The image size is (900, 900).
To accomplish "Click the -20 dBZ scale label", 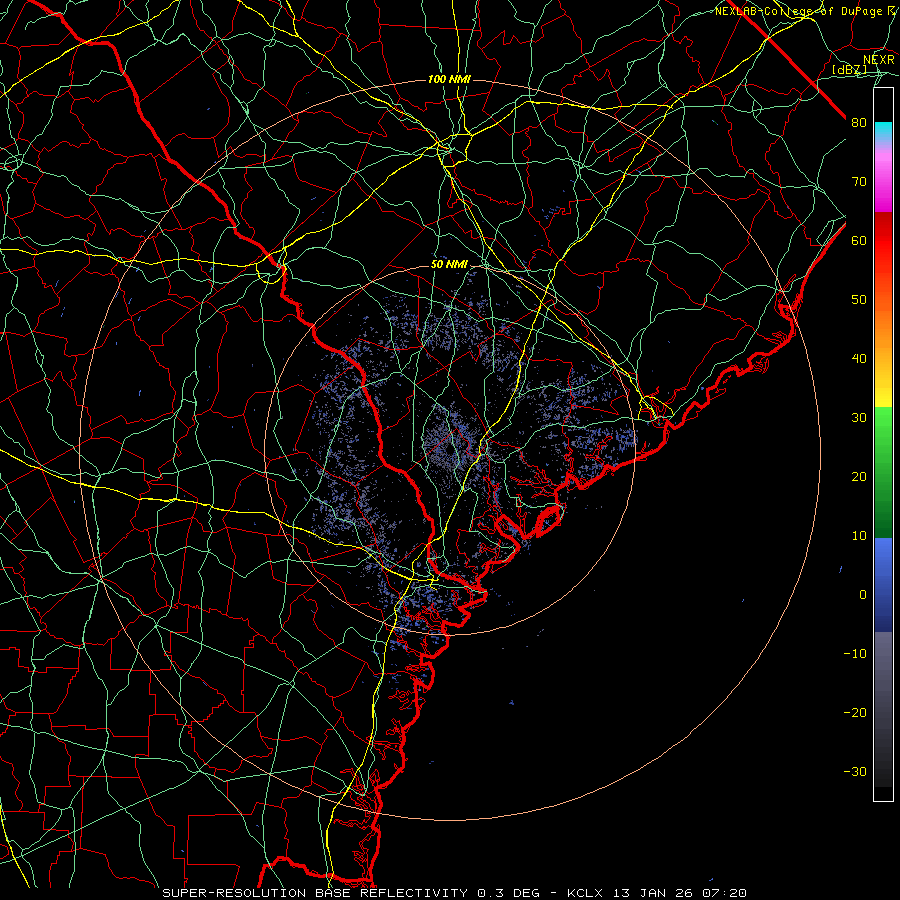I will (x=855, y=712).
